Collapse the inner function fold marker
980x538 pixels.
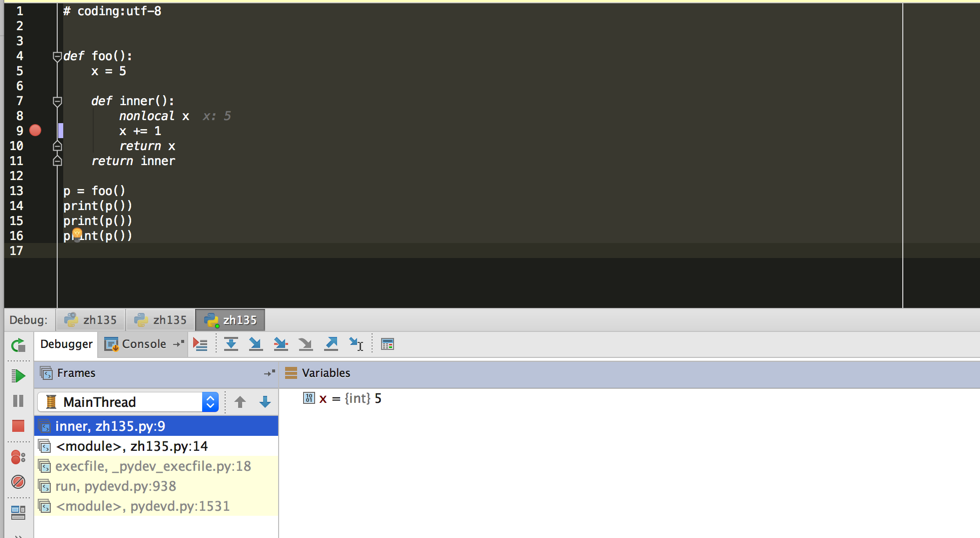57,101
